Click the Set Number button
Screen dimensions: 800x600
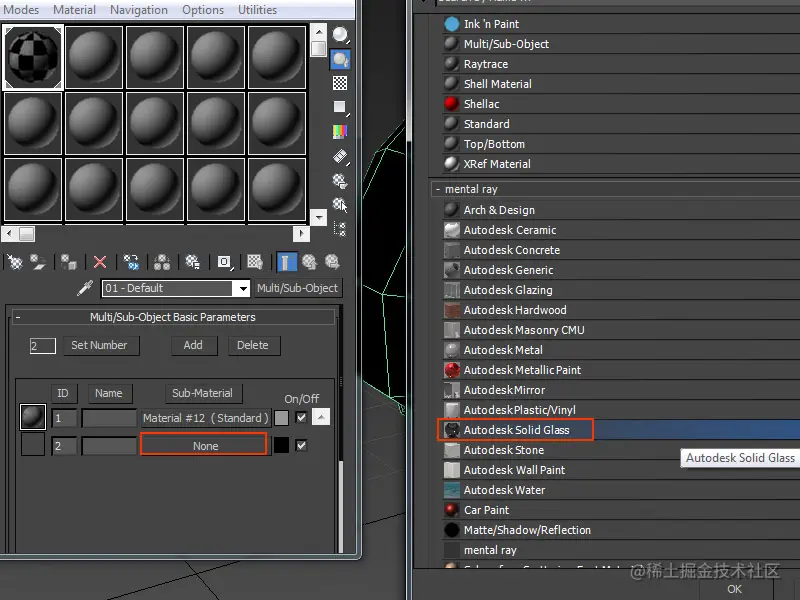(99, 345)
